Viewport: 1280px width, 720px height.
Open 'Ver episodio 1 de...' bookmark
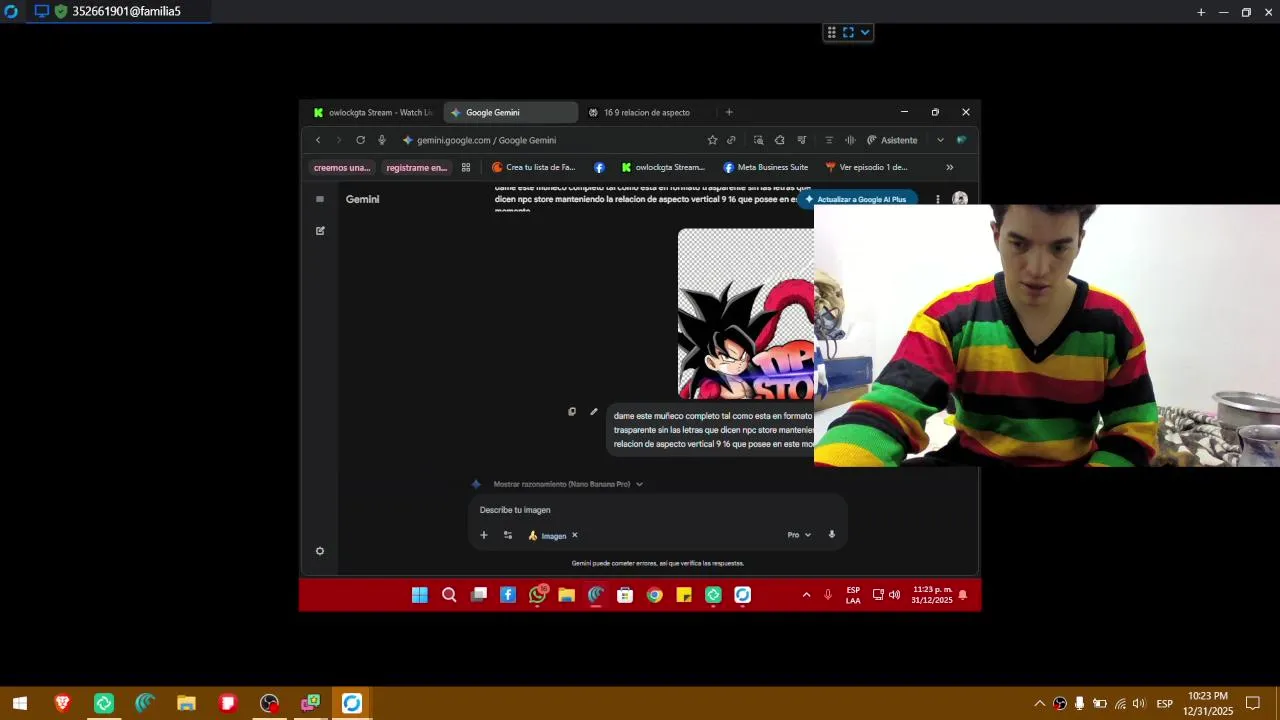(866, 167)
